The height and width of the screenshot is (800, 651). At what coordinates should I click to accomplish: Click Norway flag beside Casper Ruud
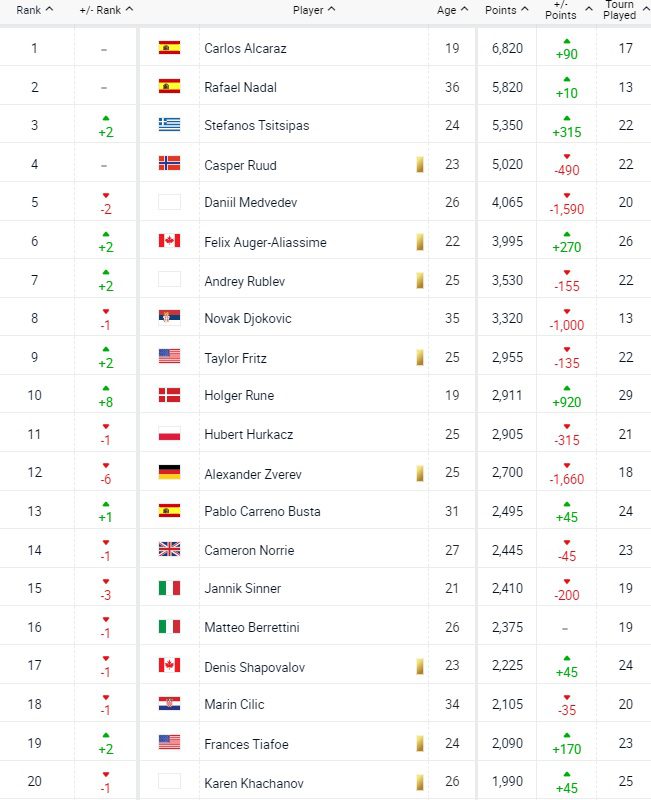169,163
